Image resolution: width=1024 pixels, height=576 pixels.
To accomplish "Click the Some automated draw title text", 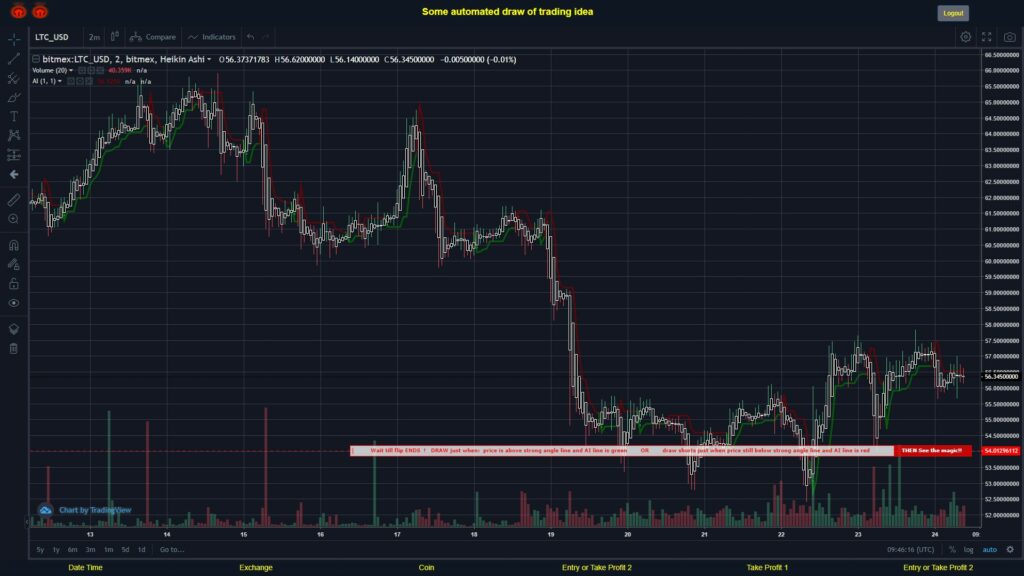I will (507, 12).
